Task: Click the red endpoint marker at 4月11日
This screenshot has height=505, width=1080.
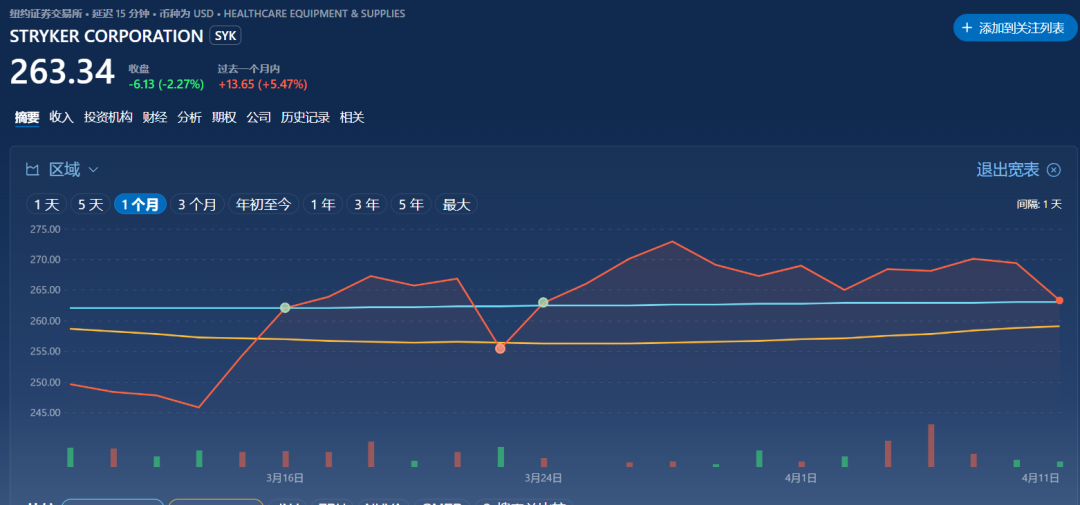Action: (1059, 300)
